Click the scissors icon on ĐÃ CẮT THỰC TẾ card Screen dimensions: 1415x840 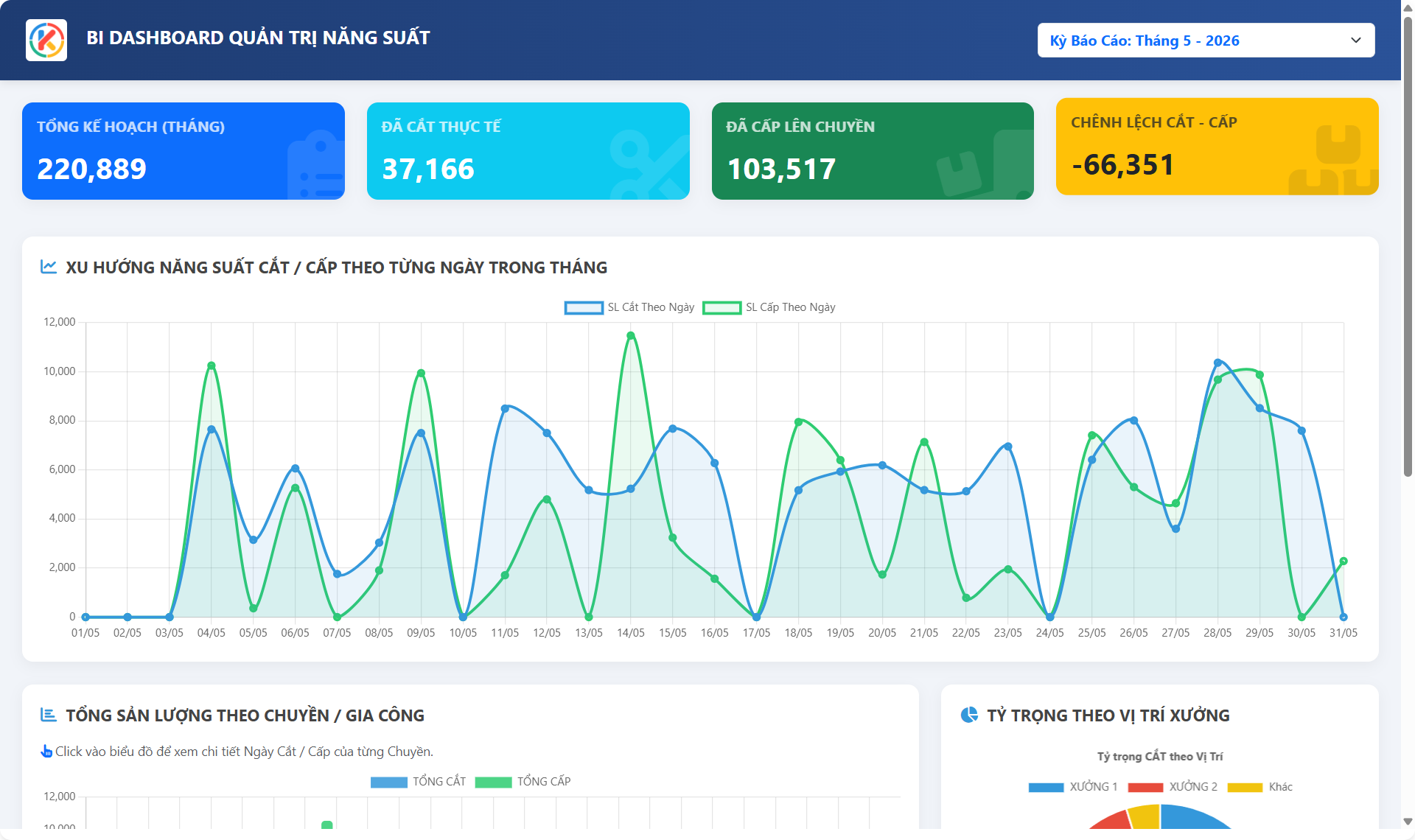pos(649,165)
